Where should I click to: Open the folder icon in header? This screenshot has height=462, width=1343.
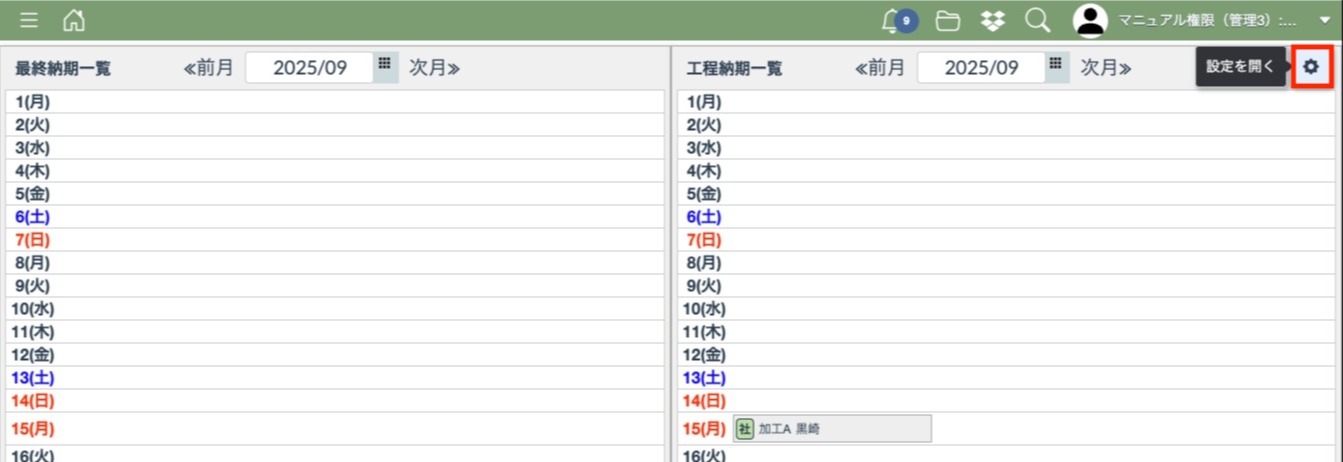coord(947,20)
